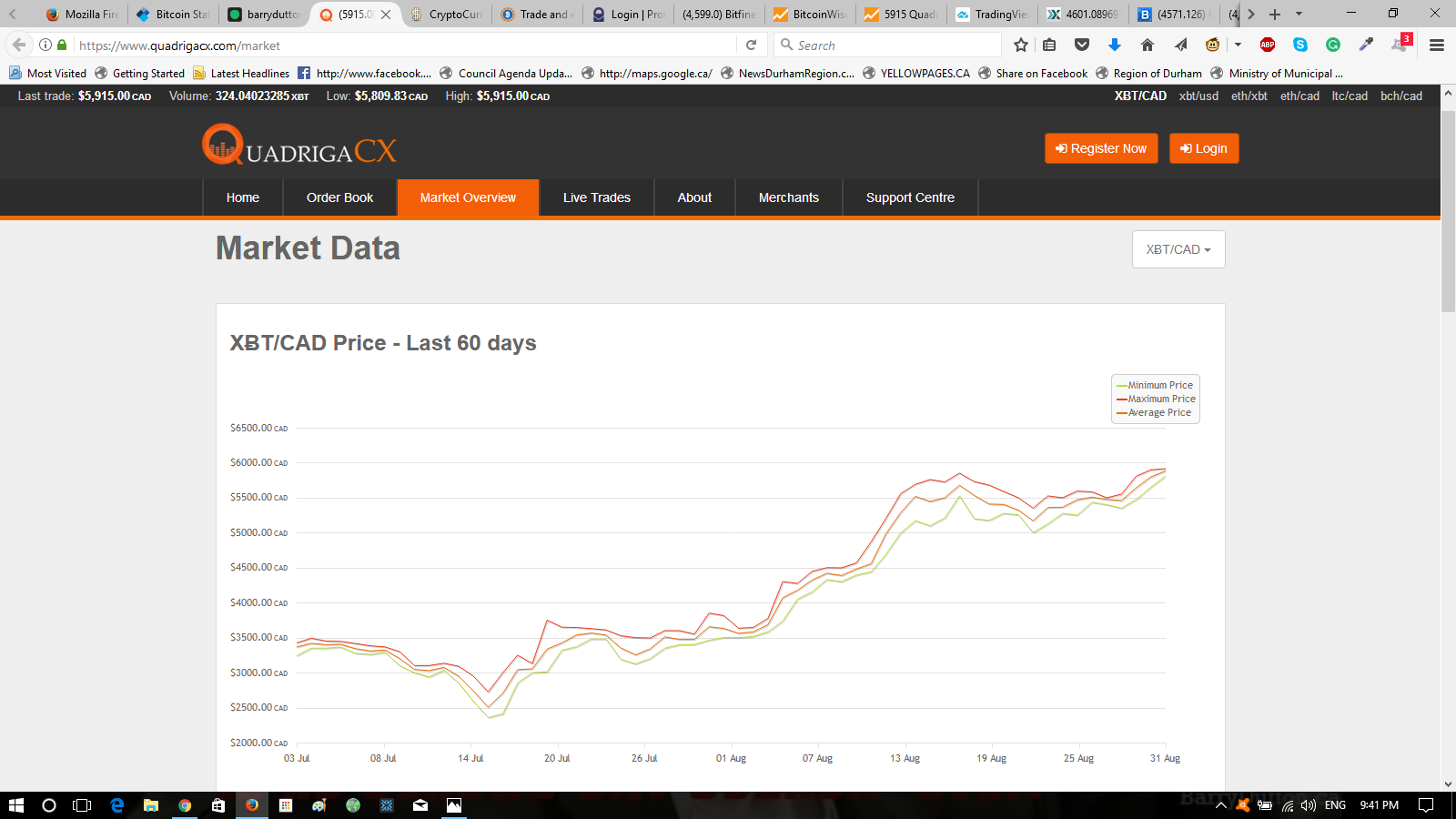Open the Firefox downloads arrow
The width and height of the screenshot is (1456, 819).
[1115, 45]
